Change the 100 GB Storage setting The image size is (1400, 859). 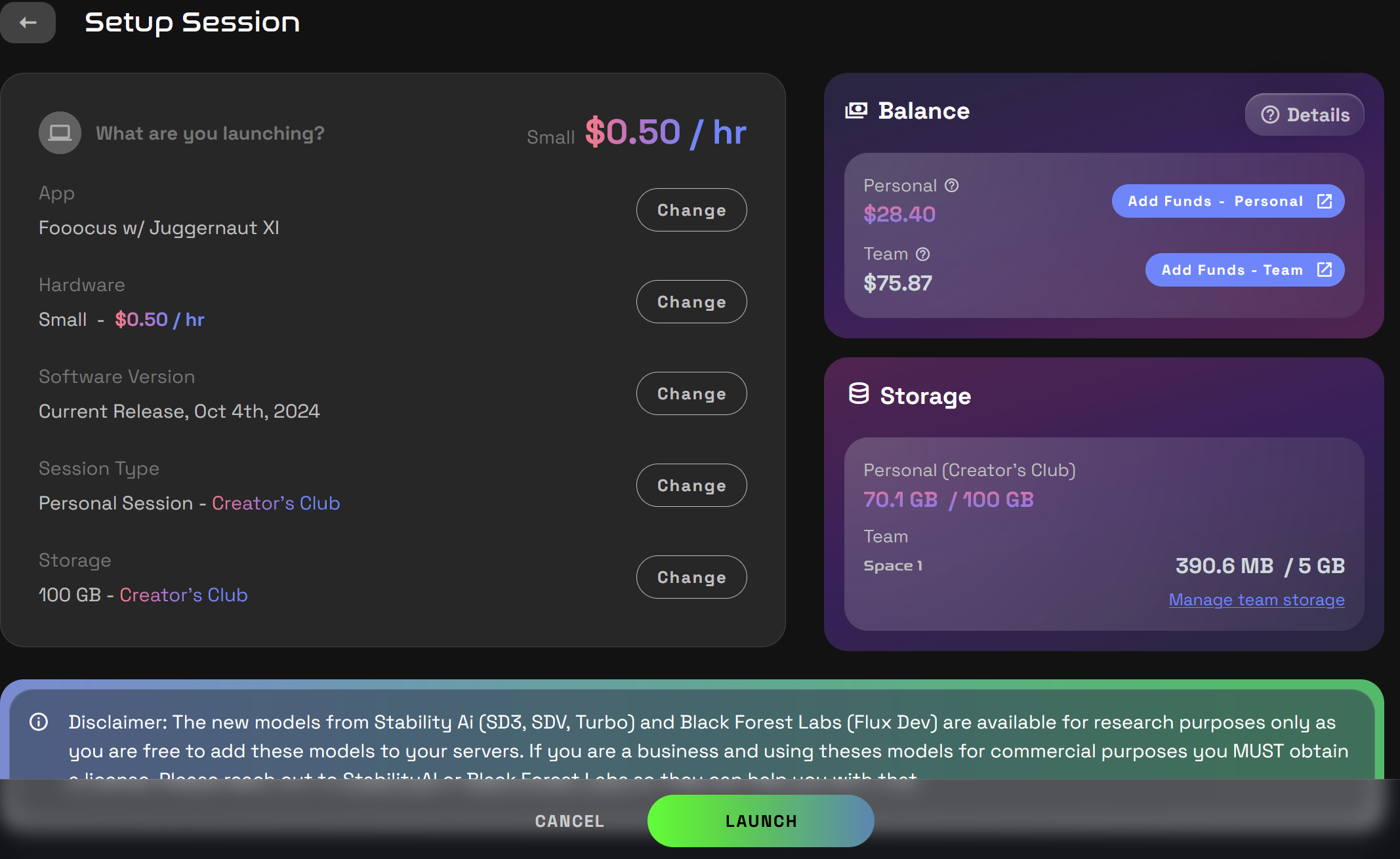click(691, 577)
